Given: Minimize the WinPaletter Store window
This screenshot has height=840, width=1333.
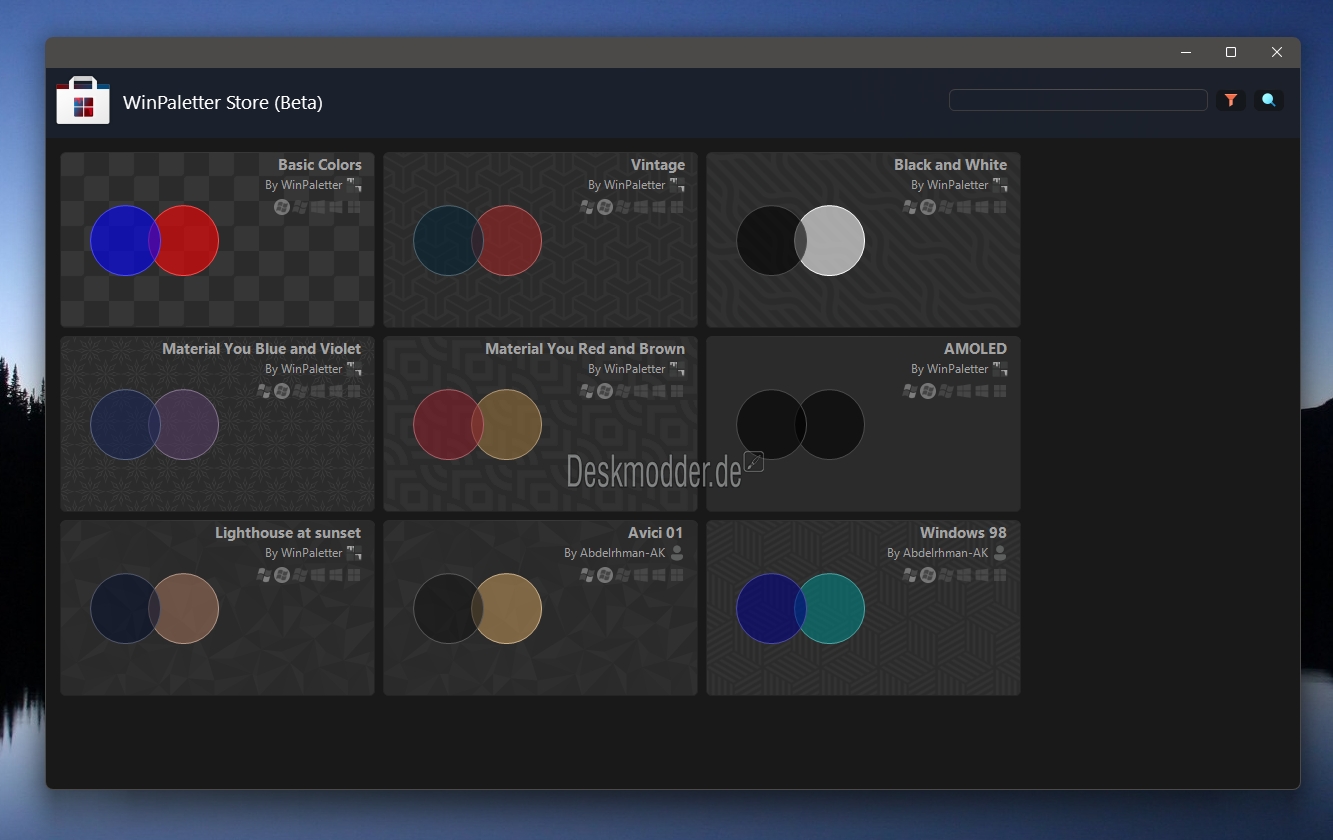Looking at the screenshot, I should [x=1186, y=52].
